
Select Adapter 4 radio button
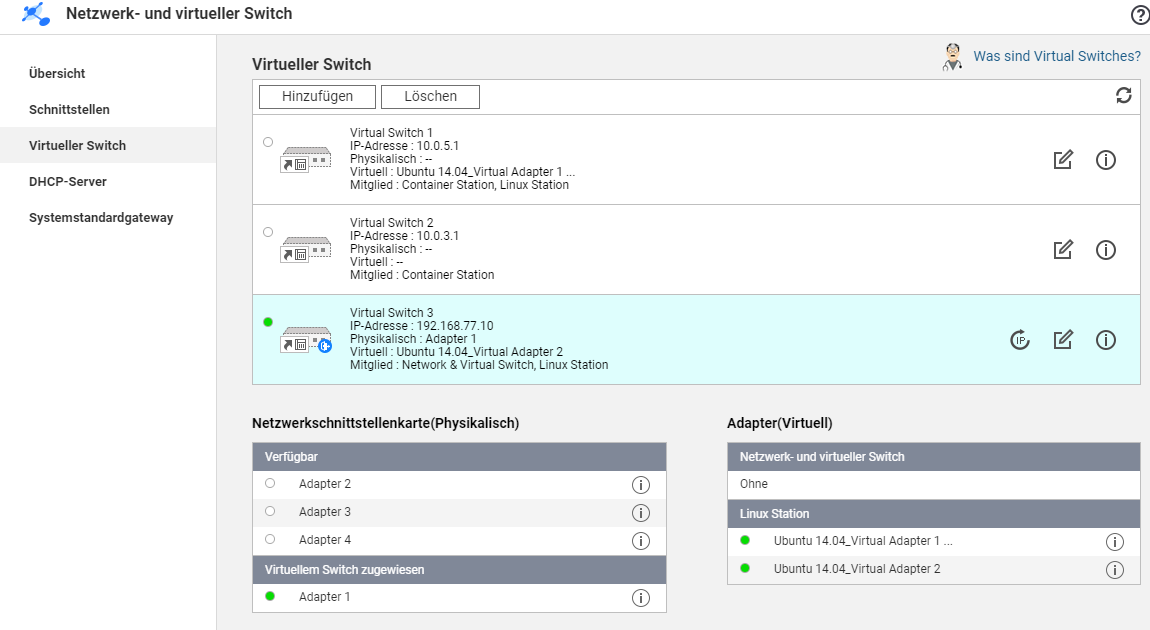pos(270,539)
